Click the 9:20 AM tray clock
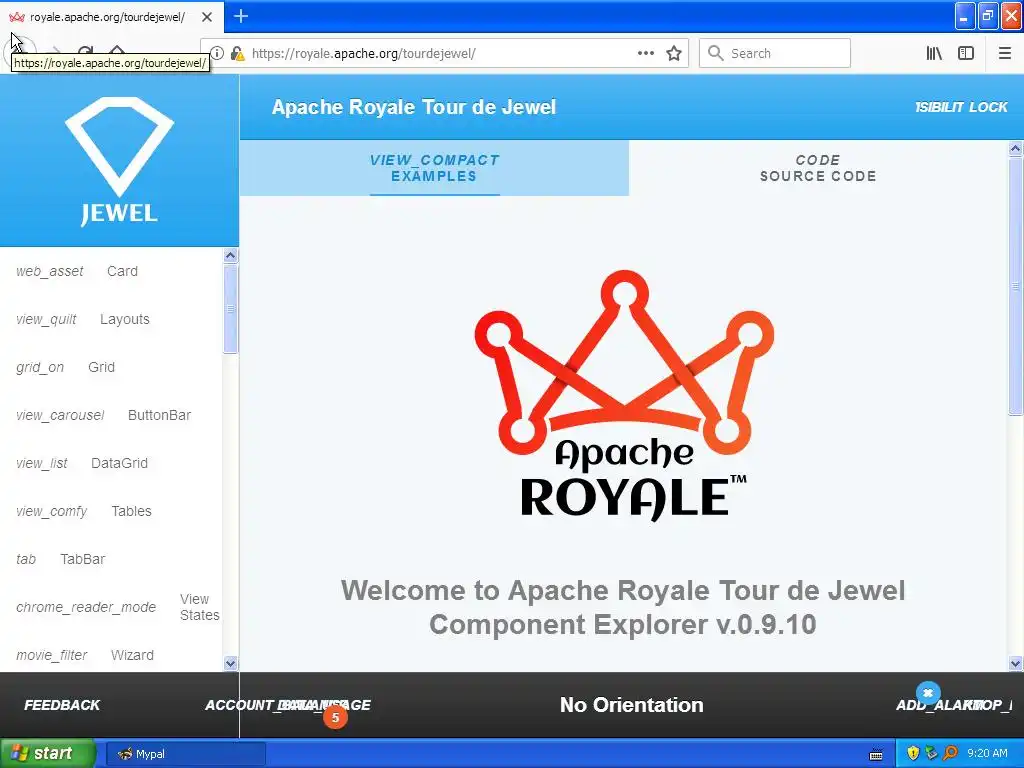 tap(987, 753)
